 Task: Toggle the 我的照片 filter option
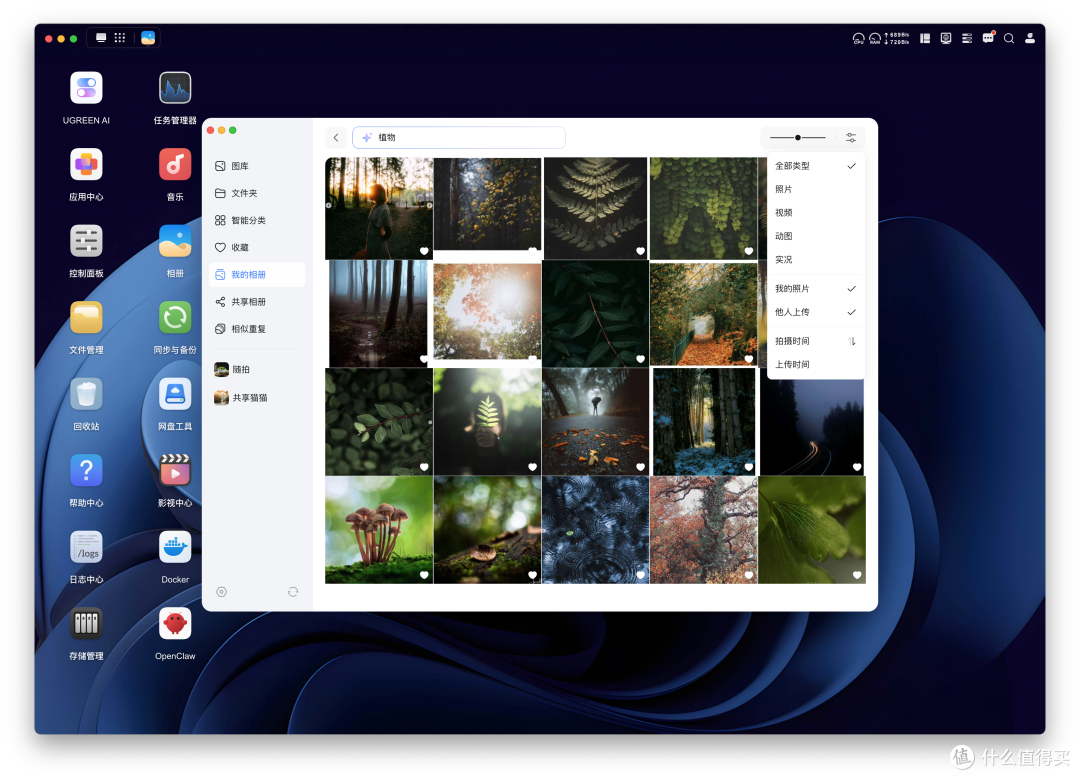click(x=816, y=289)
